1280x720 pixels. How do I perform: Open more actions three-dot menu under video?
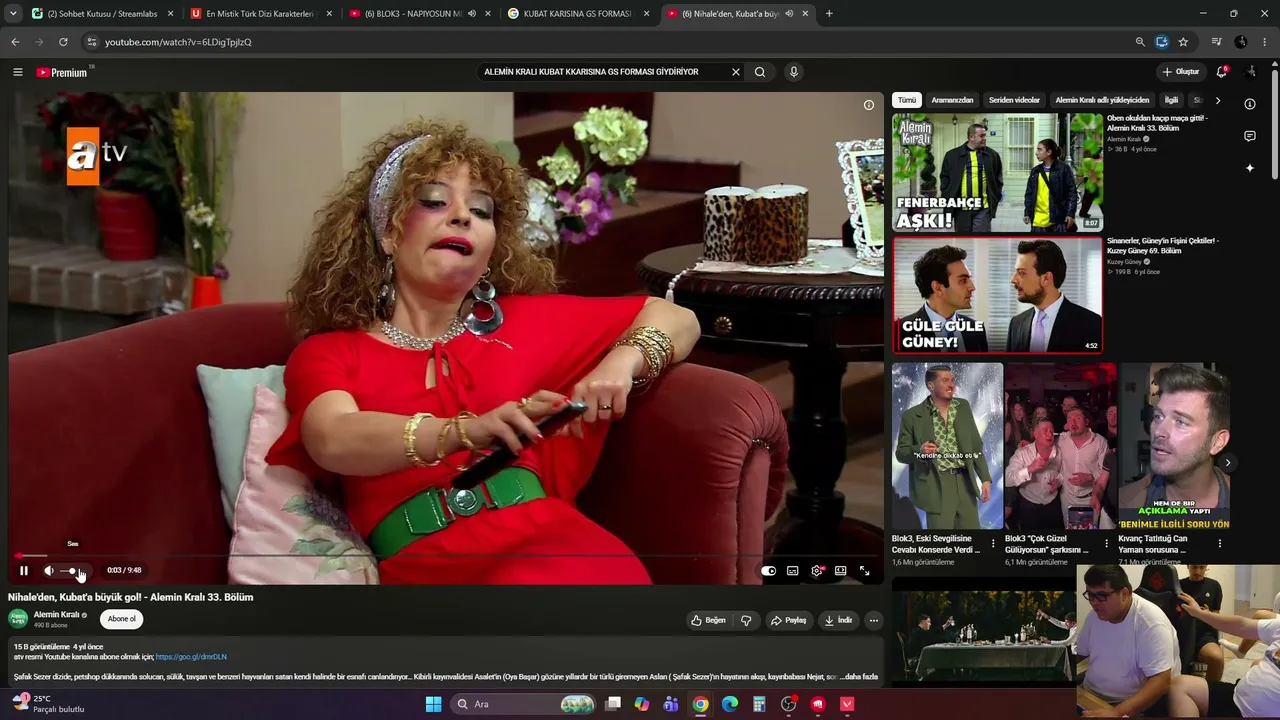[x=873, y=620]
